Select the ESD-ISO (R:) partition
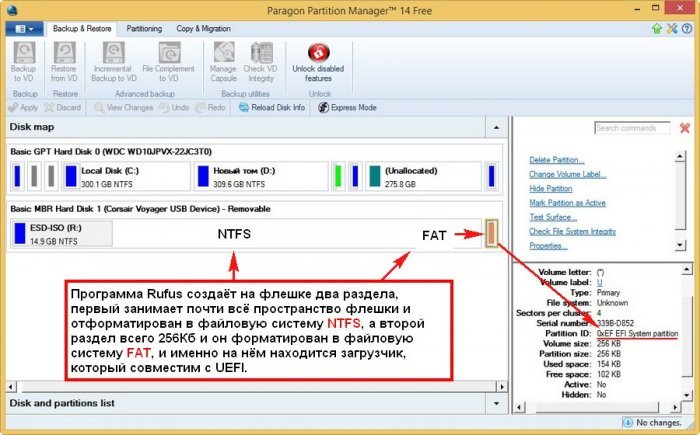The image size is (700, 435). (61, 234)
